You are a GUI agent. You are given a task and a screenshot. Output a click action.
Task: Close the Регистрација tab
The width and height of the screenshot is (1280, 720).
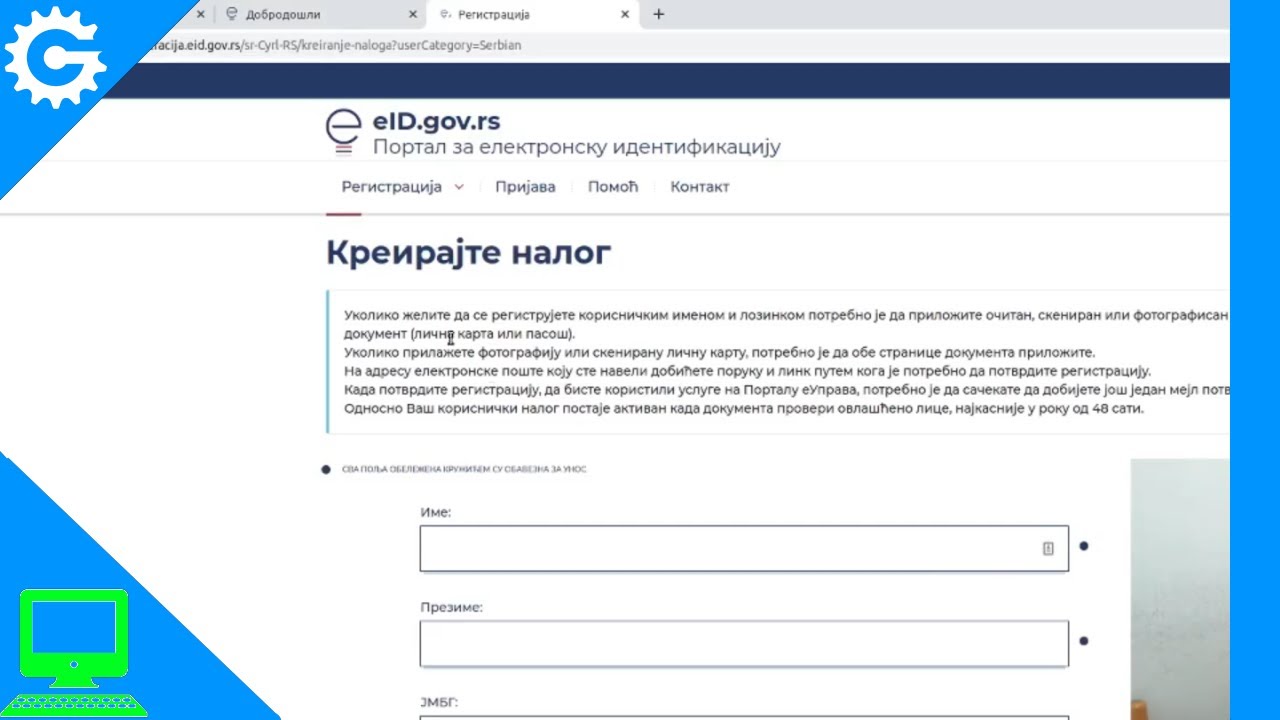pyautogui.click(x=625, y=15)
